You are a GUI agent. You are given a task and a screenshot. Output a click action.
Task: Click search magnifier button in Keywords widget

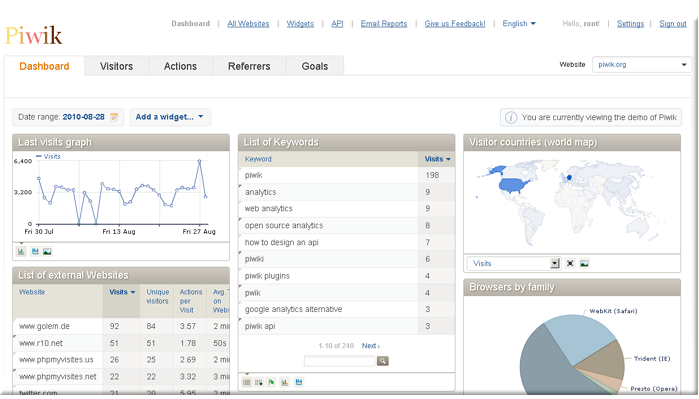[382, 361]
